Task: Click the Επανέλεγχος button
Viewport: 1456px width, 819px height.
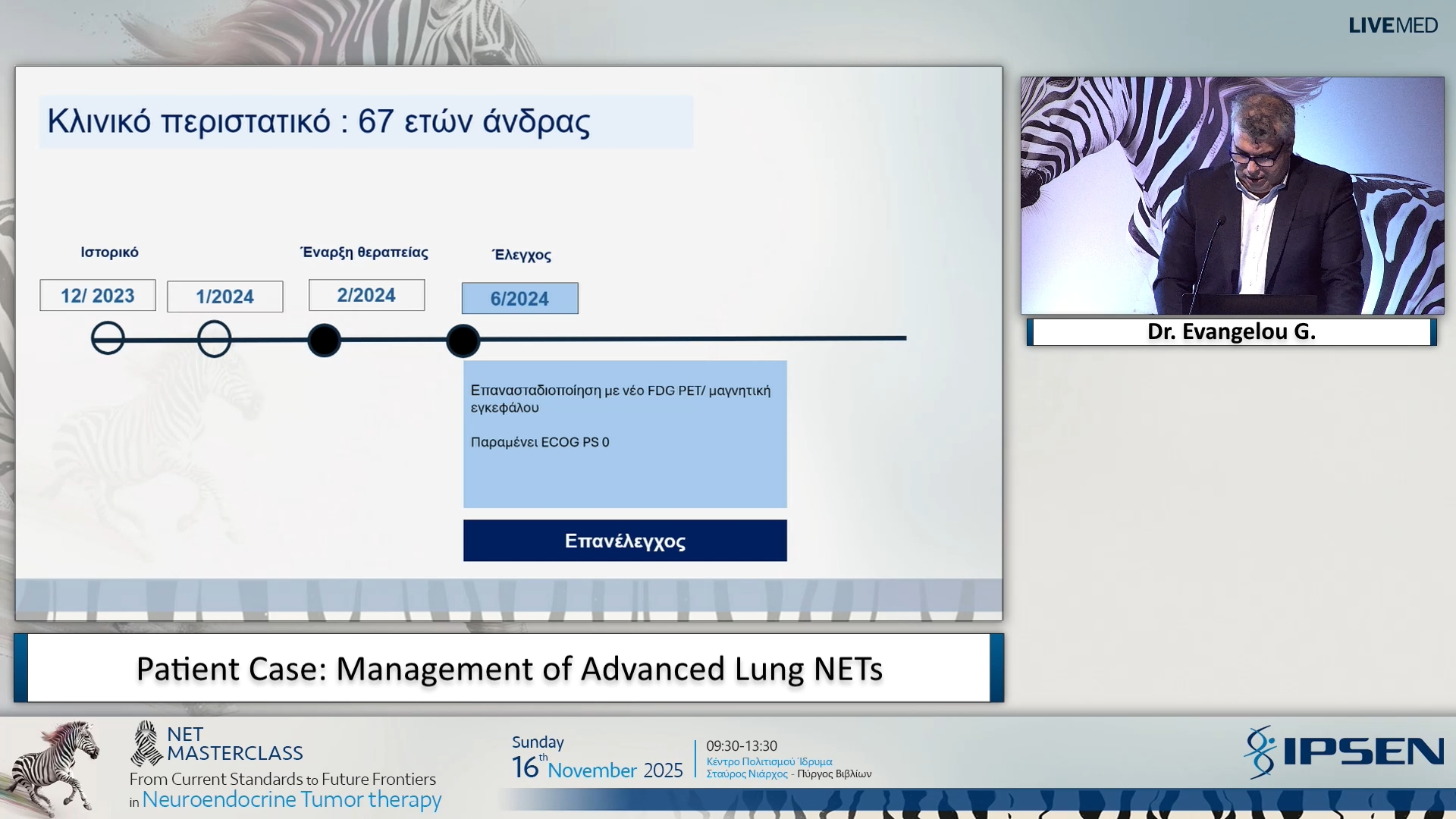Action: [x=625, y=541]
